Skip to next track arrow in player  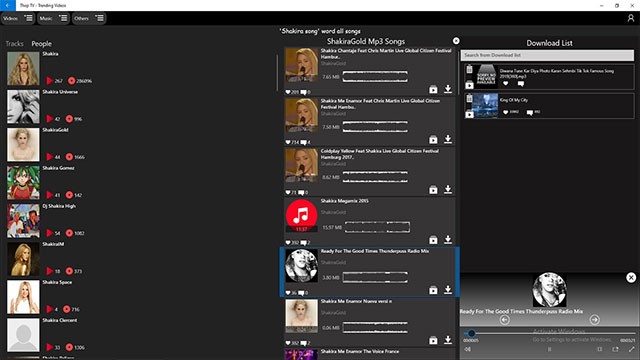pos(595,320)
